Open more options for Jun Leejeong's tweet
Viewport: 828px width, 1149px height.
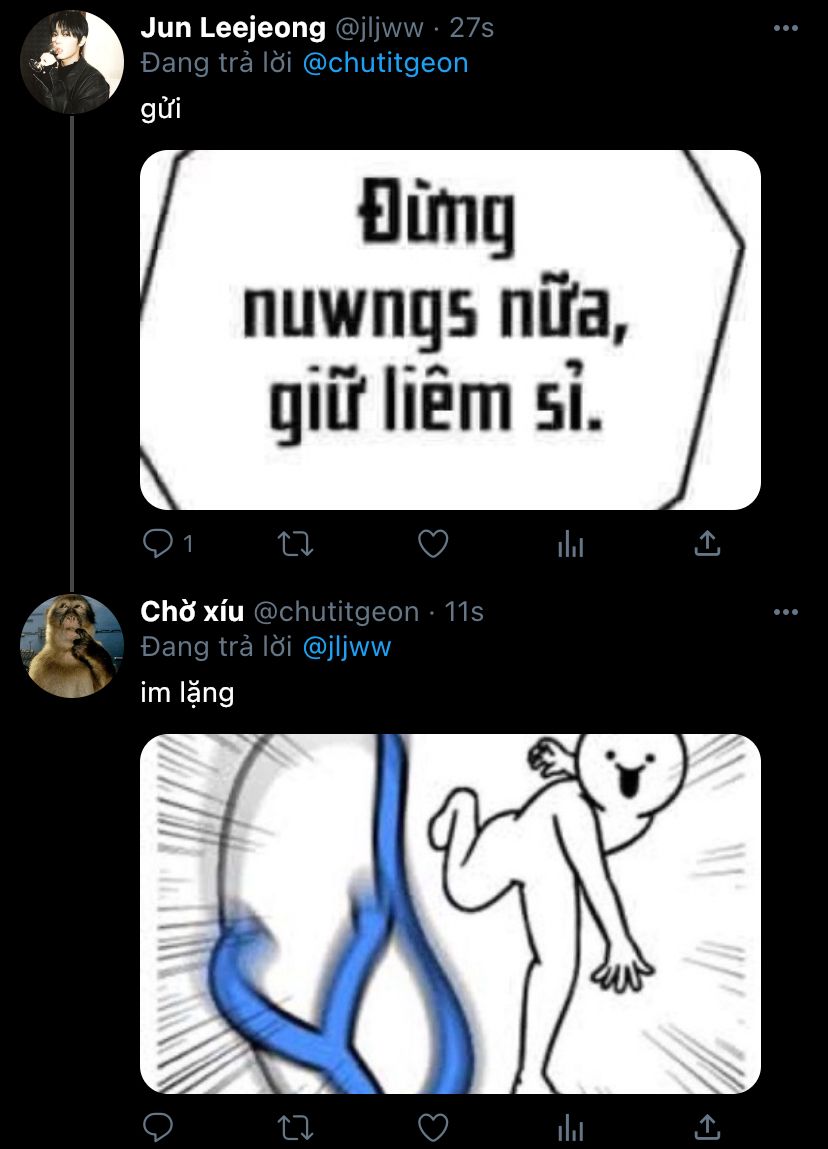[x=786, y=28]
